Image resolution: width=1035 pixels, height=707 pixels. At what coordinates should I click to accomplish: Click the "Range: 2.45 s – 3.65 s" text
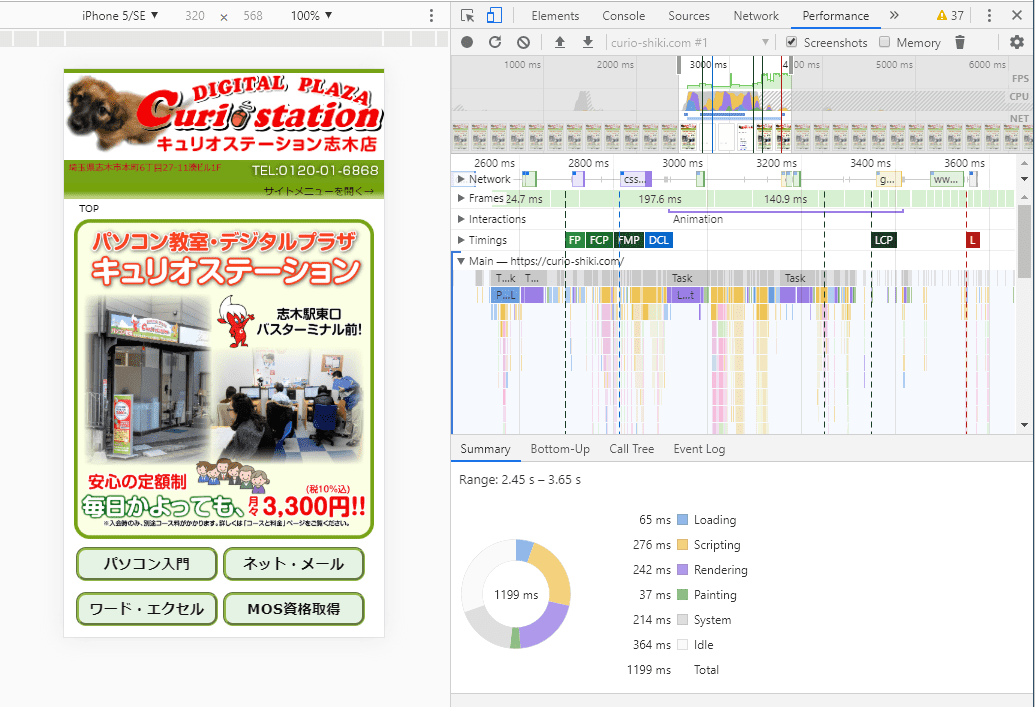point(519,480)
